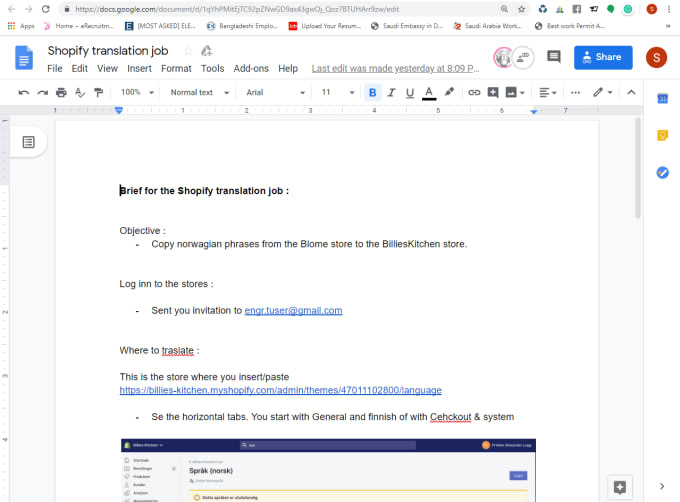Star the Shopify translation job document
This screenshot has height=502, width=680.
[x=188, y=51]
